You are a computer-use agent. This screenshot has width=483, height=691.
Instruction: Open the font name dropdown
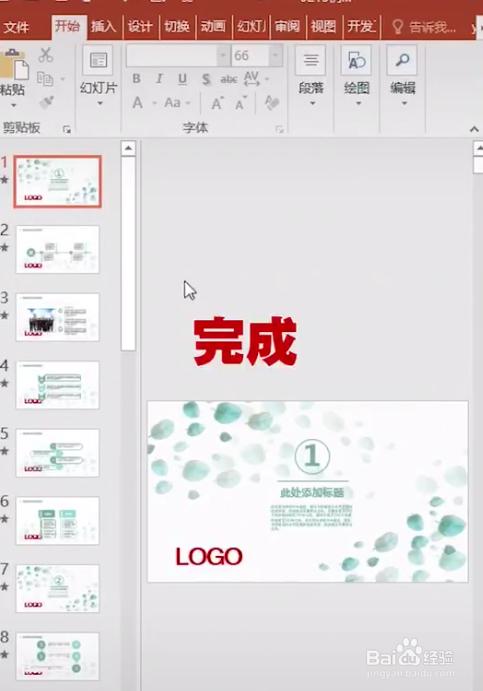point(223,56)
